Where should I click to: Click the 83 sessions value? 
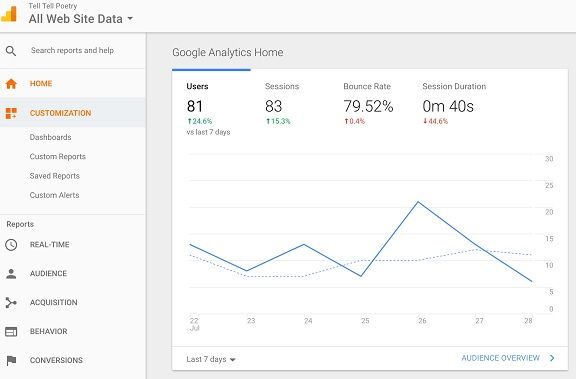tap(274, 106)
